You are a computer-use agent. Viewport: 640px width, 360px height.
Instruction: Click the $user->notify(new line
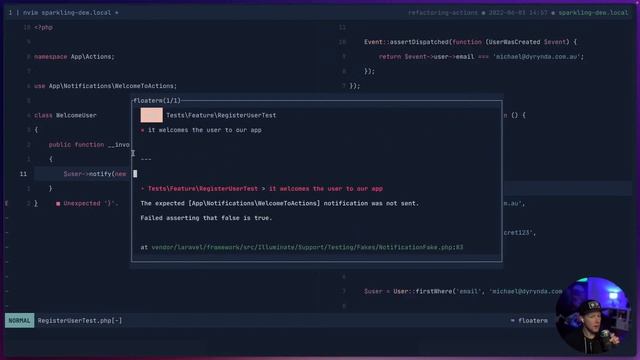[x=95, y=174]
